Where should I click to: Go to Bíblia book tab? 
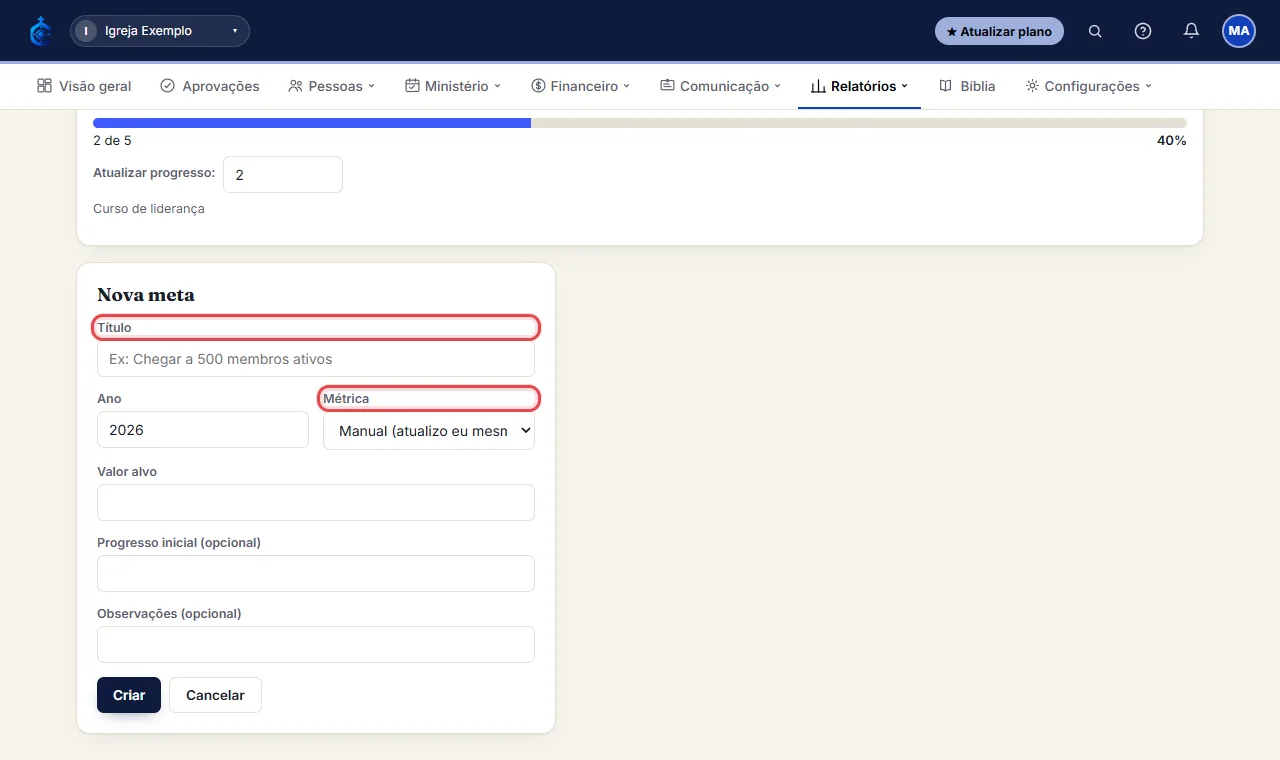point(967,86)
